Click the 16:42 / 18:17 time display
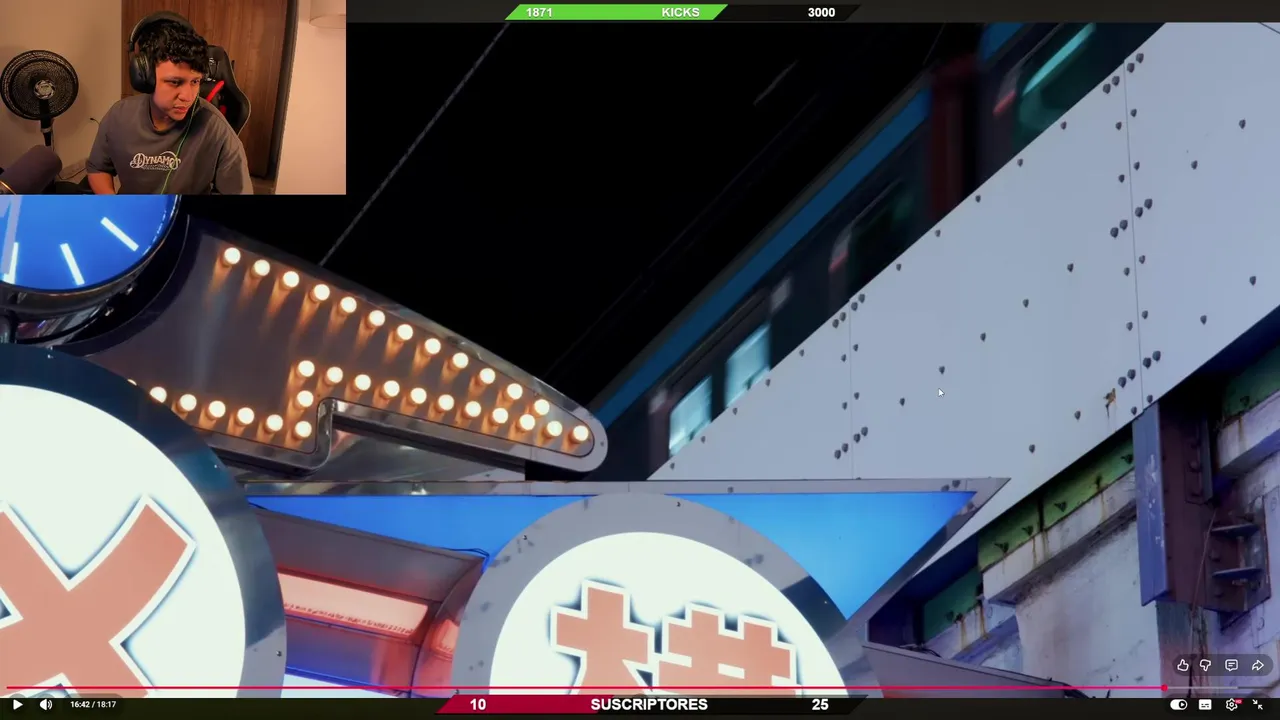This screenshot has height=720, width=1280. click(x=93, y=704)
